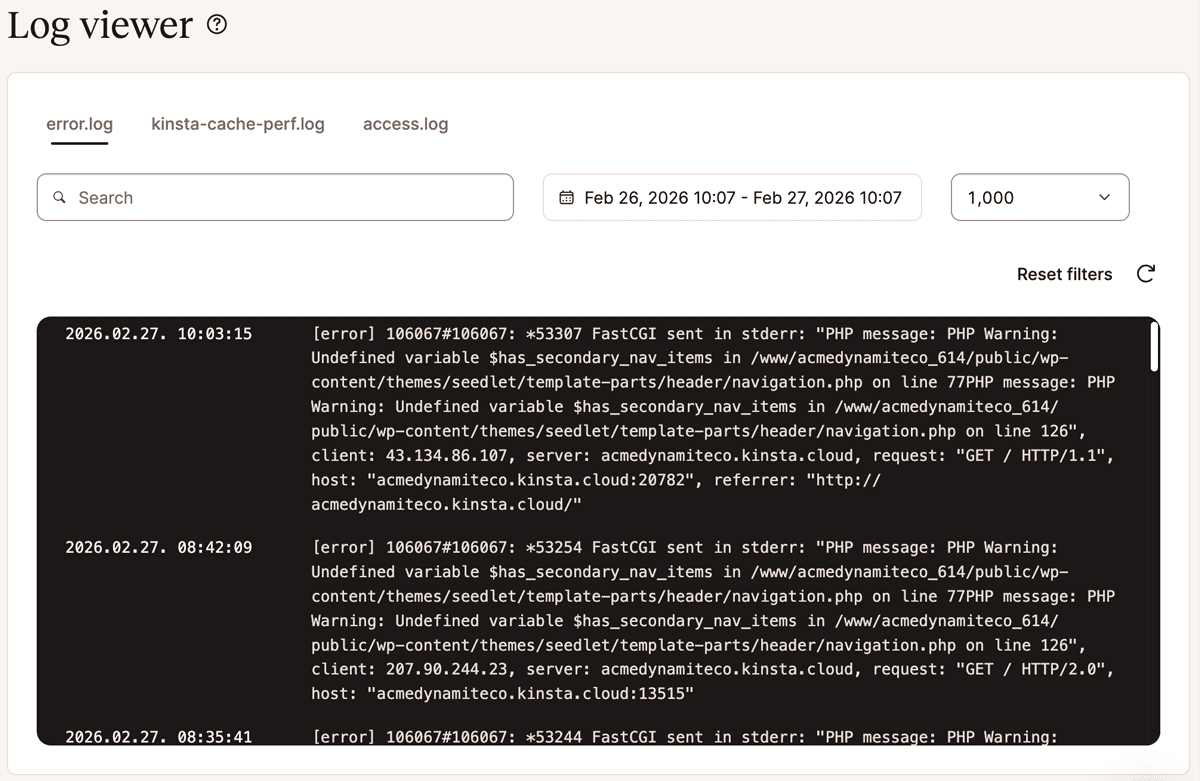The height and width of the screenshot is (781, 1200).
Task: Click the log panel scrollbar thumb
Action: pos(1154,346)
